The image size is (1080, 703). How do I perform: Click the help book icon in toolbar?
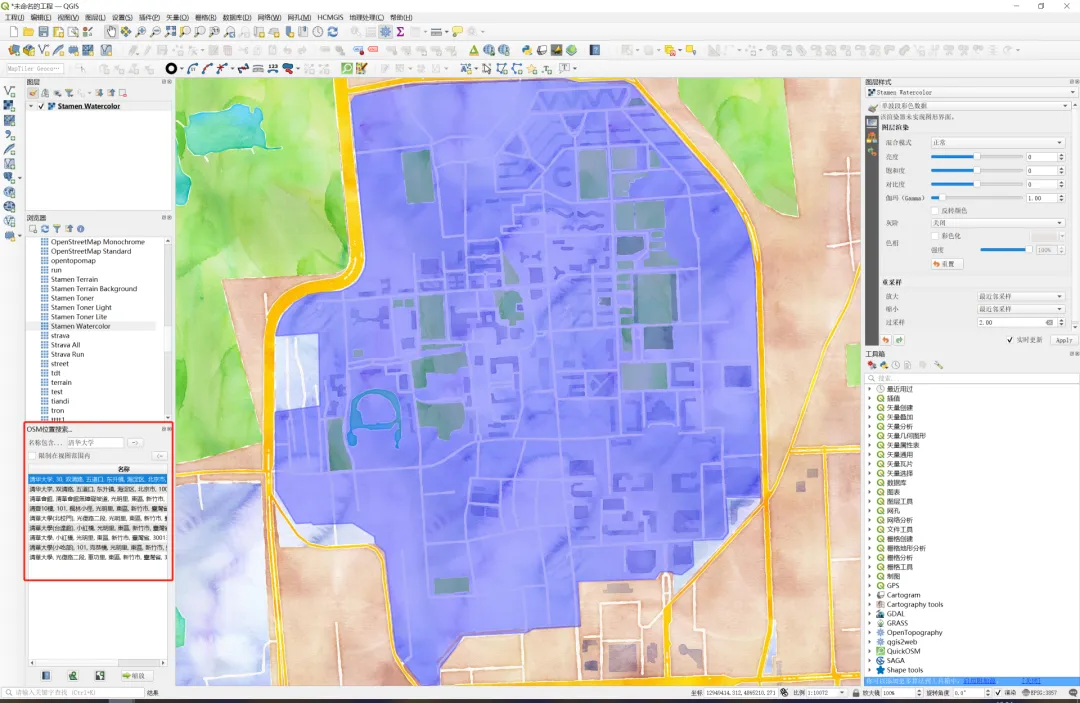(594, 50)
